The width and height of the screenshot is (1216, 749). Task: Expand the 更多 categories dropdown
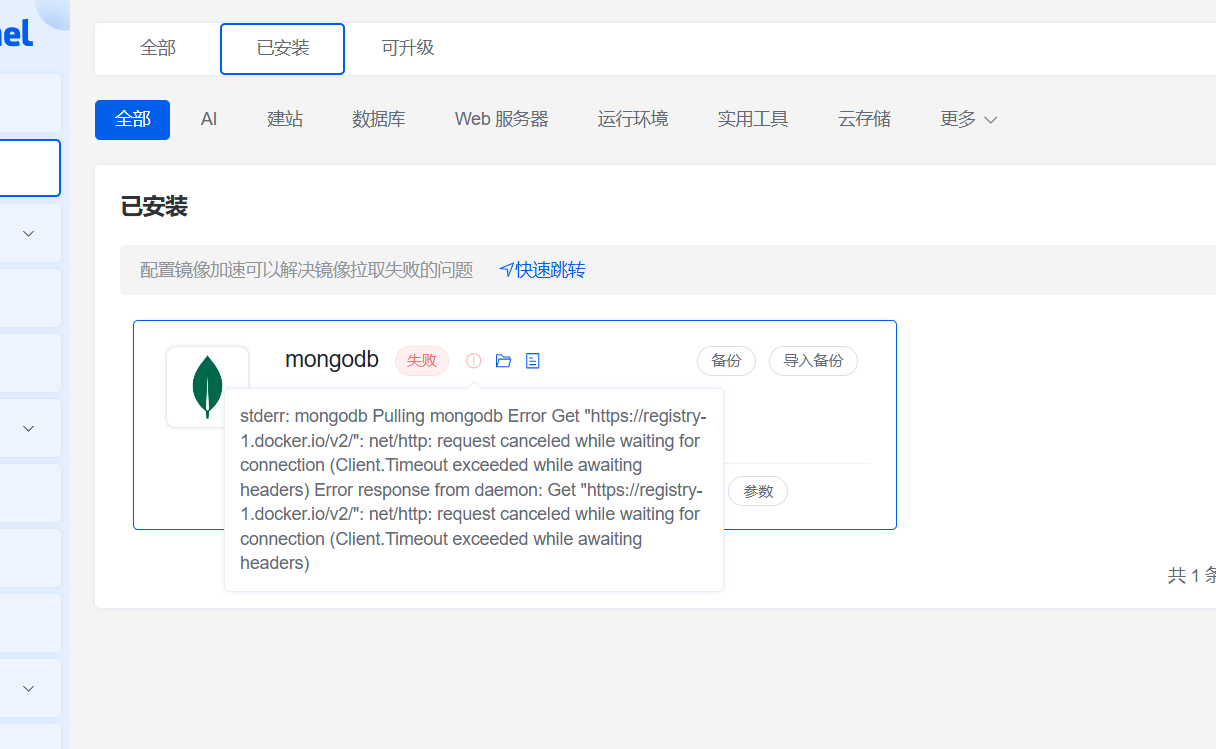968,119
